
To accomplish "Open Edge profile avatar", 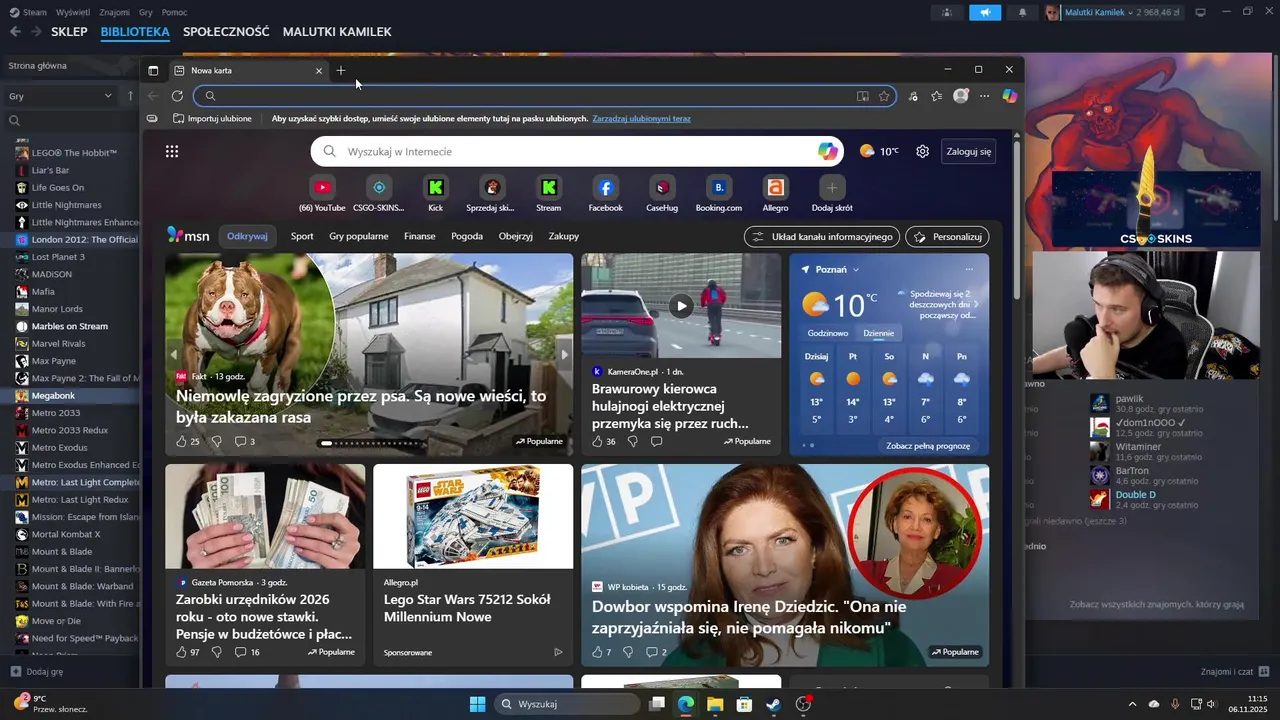I will (961, 96).
